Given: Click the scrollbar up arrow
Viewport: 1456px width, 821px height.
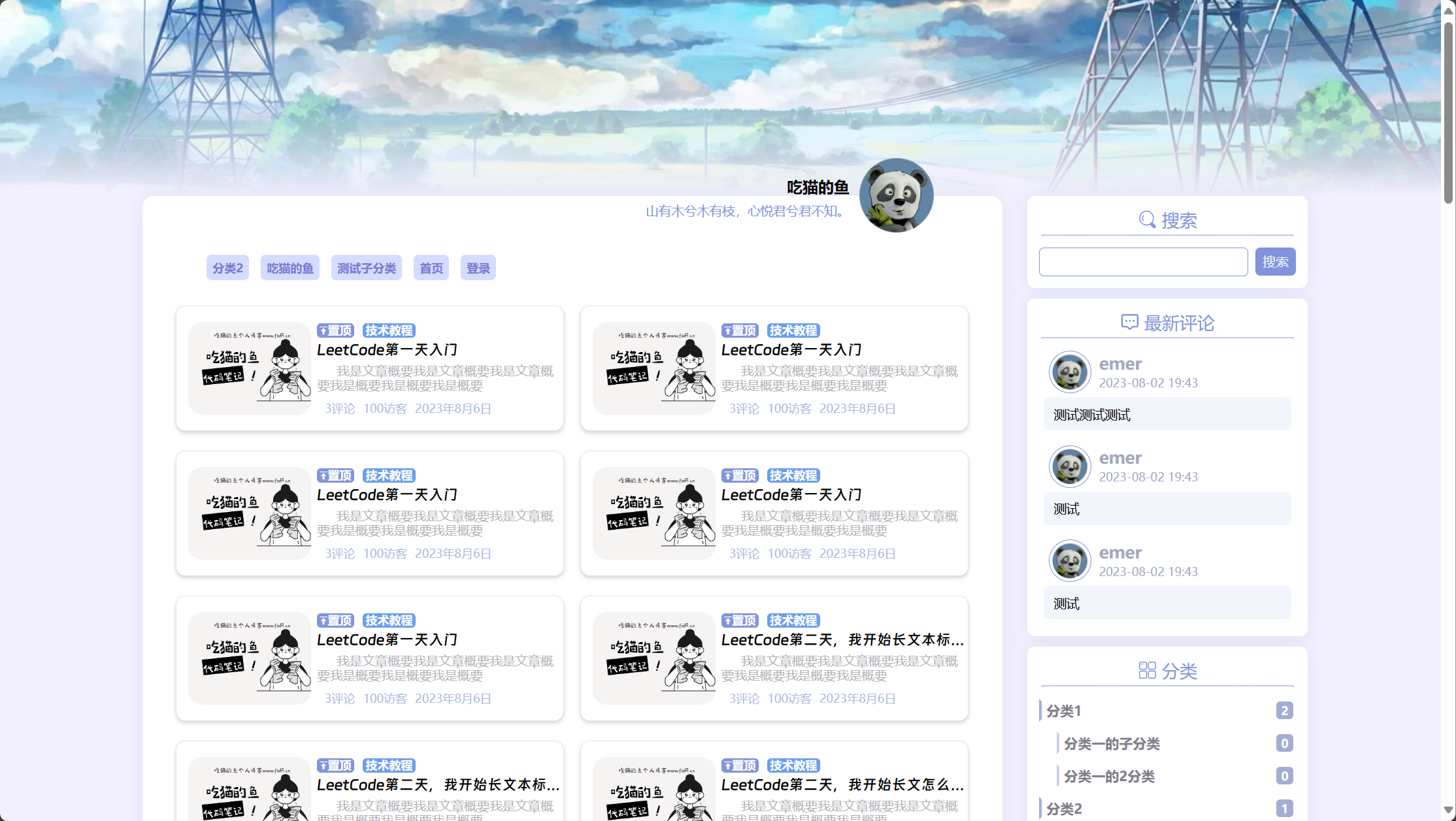Looking at the screenshot, I should (1448, 10).
